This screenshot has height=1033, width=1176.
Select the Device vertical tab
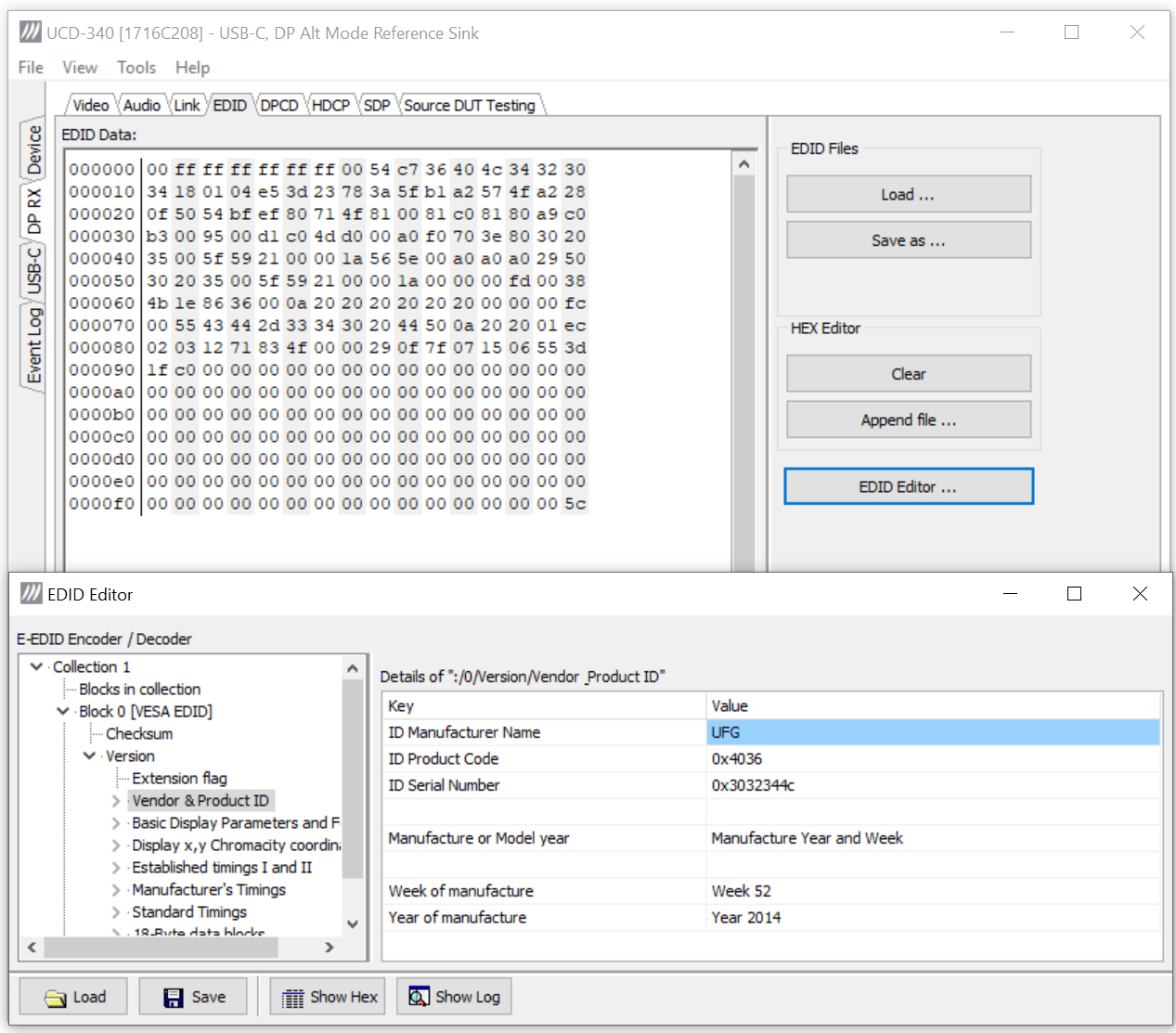[x=33, y=150]
